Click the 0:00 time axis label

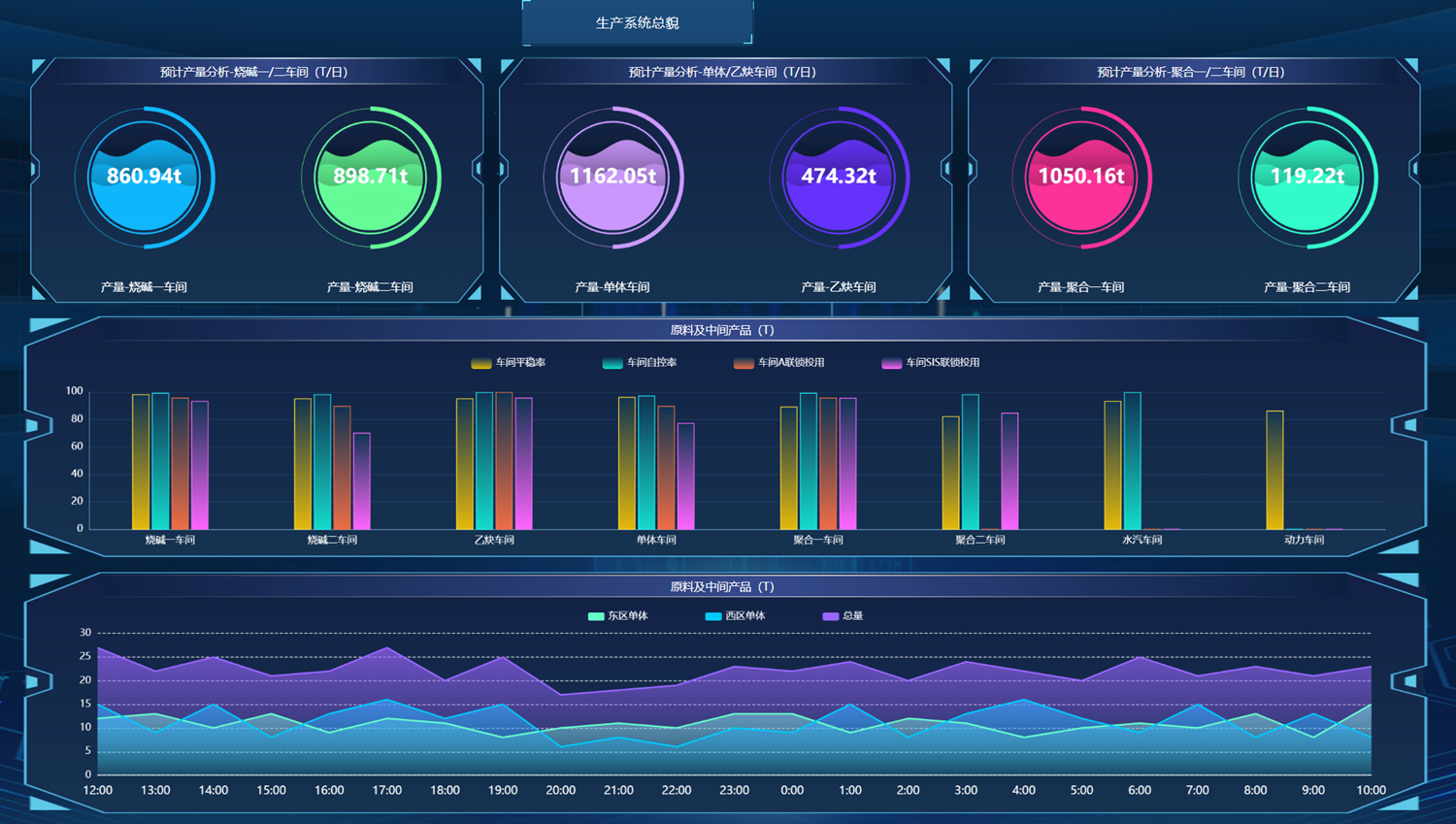(x=792, y=790)
